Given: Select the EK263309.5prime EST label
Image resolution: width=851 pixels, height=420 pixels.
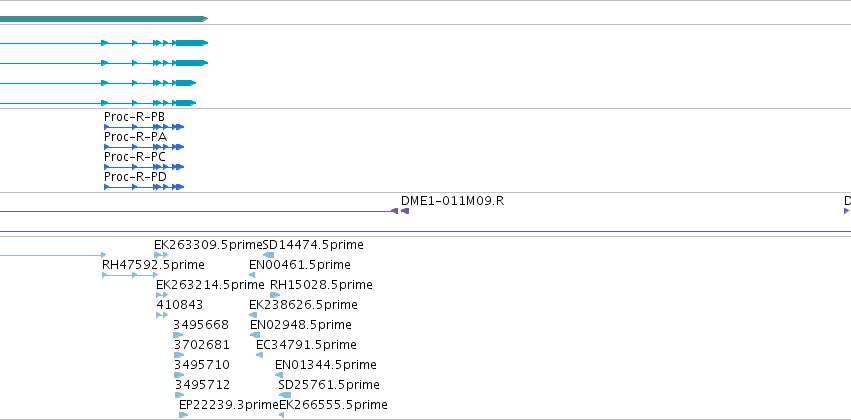Looking at the screenshot, I should [x=208, y=245].
